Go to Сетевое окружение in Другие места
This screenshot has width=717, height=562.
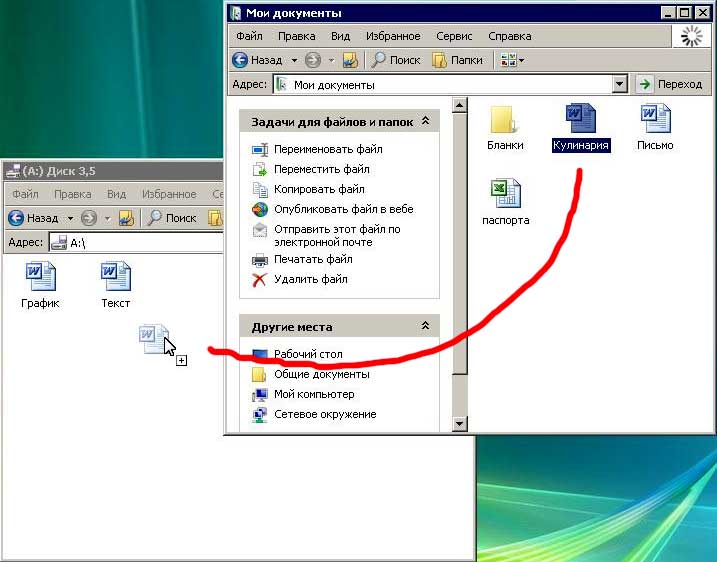[x=325, y=414]
